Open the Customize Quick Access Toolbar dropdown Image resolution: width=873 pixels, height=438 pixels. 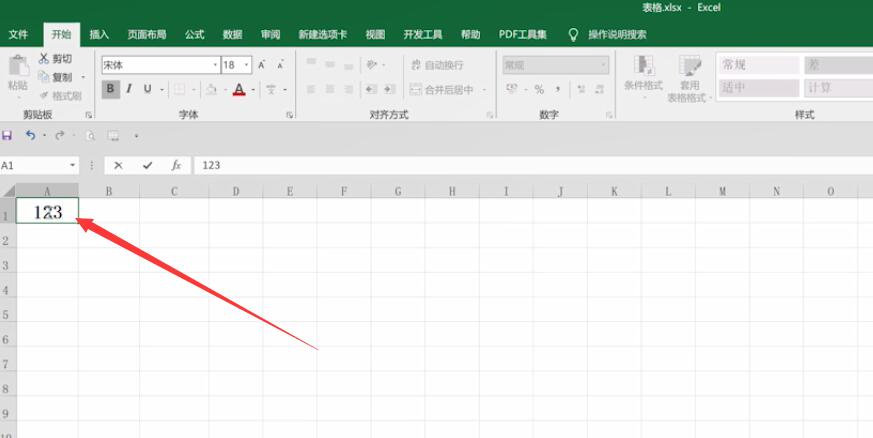click(136, 135)
